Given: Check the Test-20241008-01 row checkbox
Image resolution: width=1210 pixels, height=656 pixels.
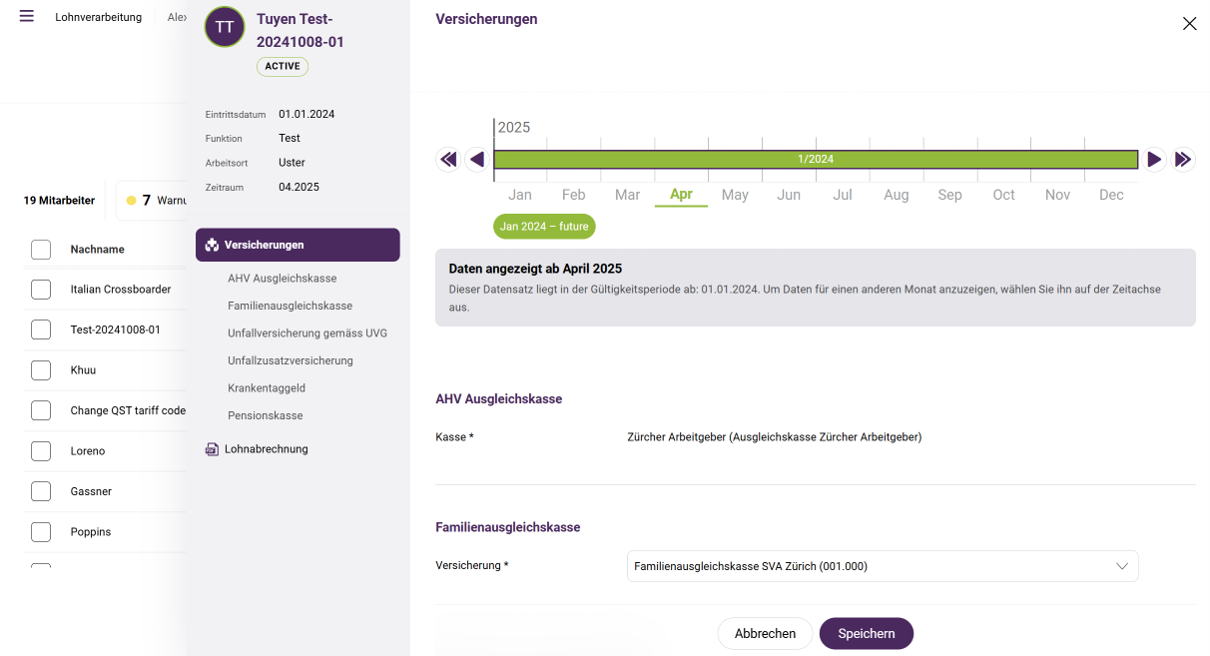Looking at the screenshot, I should [41, 329].
